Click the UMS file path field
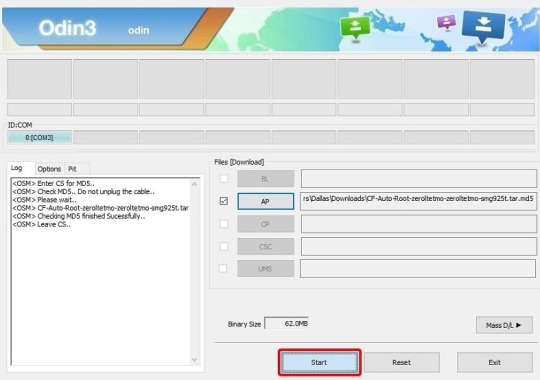This screenshot has height=380, width=540. click(418, 268)
